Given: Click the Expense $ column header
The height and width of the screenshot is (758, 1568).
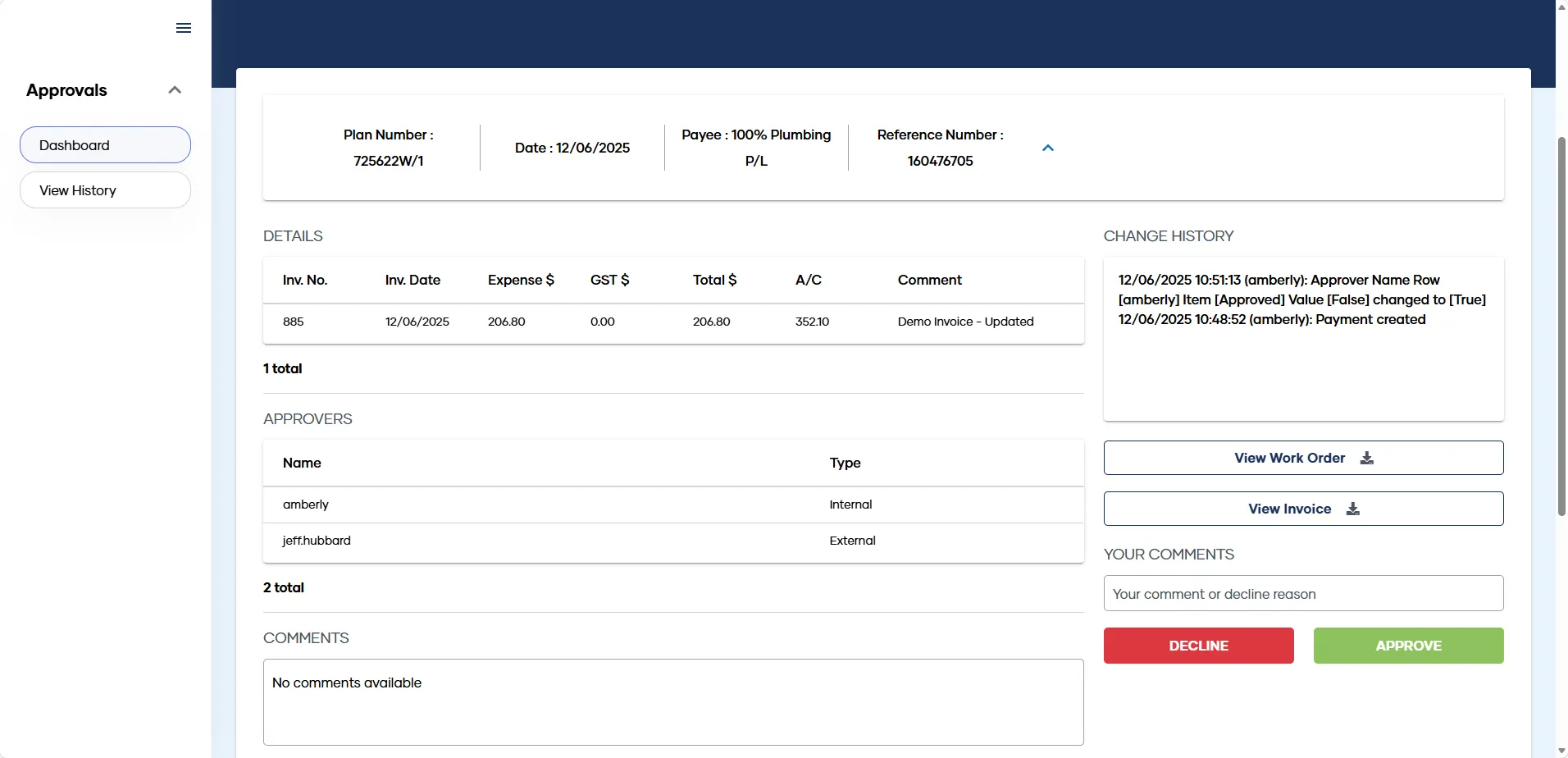Looking at the screenshot, I should coord(521,280).
